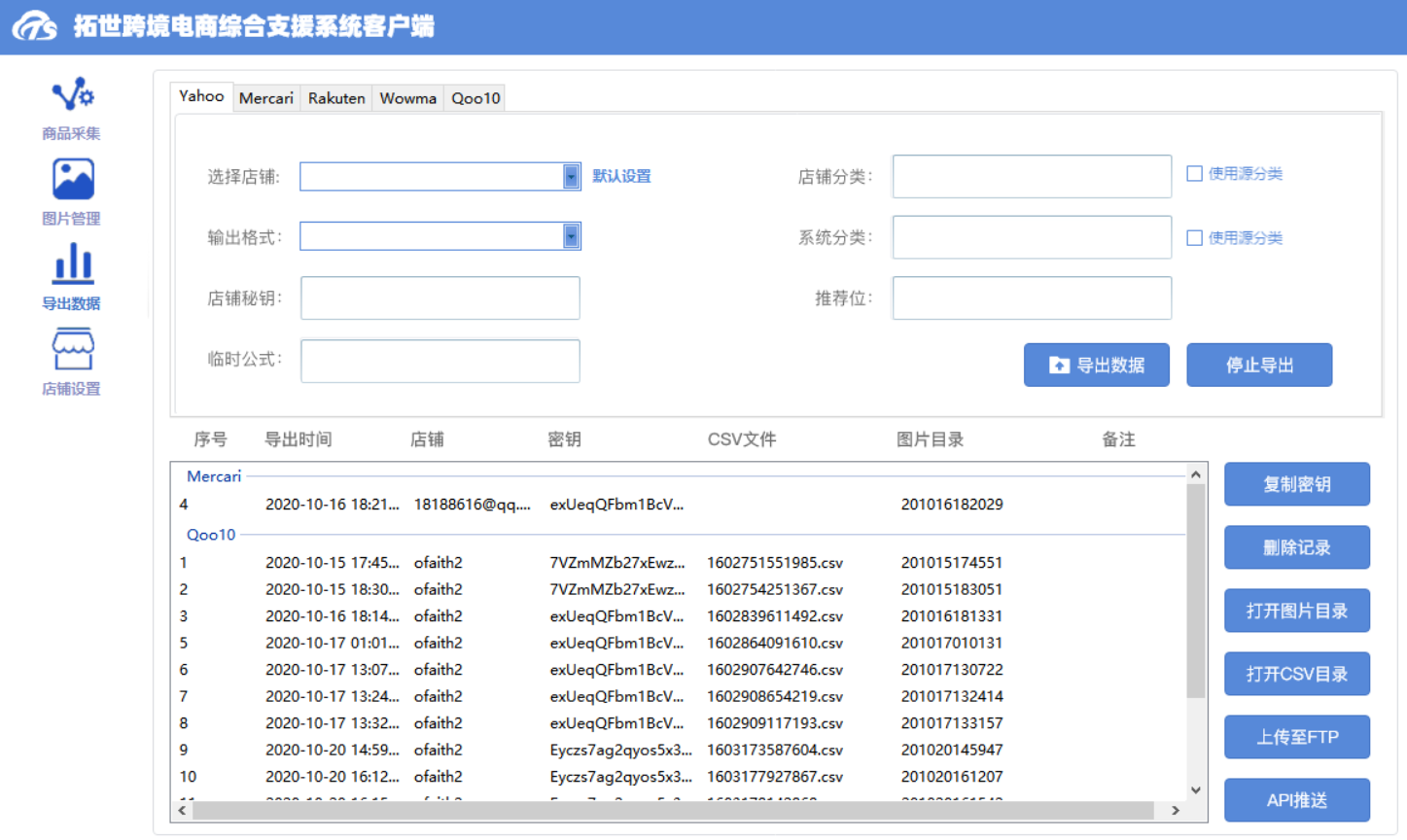The image size is (1407, 840).
Task: Select the 导出数据 bar chart sidebar icon
Action: [73, 264]
